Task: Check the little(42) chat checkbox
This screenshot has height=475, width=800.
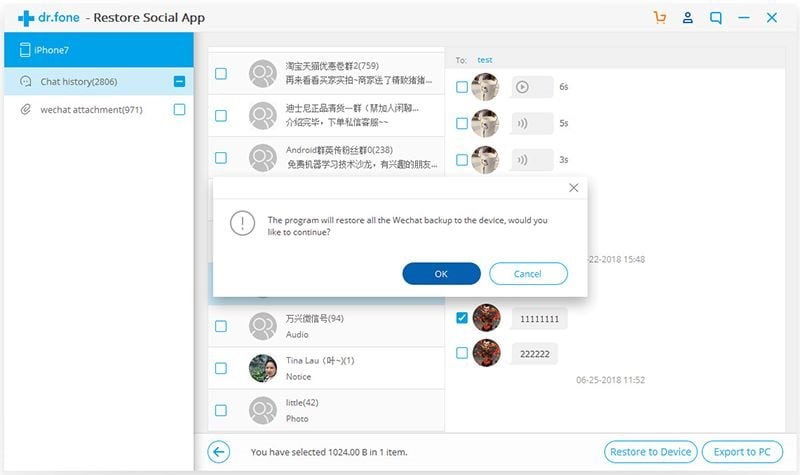Action: tap(221, 410)
